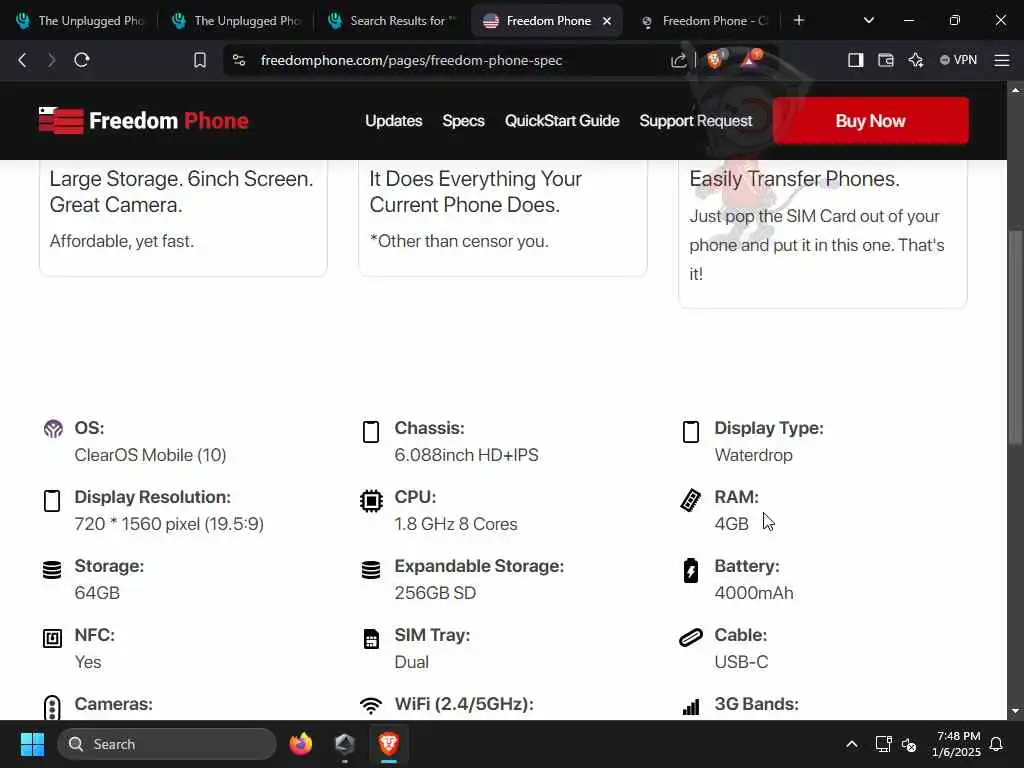The height and width of the screenshot is (768, 1024).
Task: Open the Brave Wallet icon
Action: click(x=886, y=60)
